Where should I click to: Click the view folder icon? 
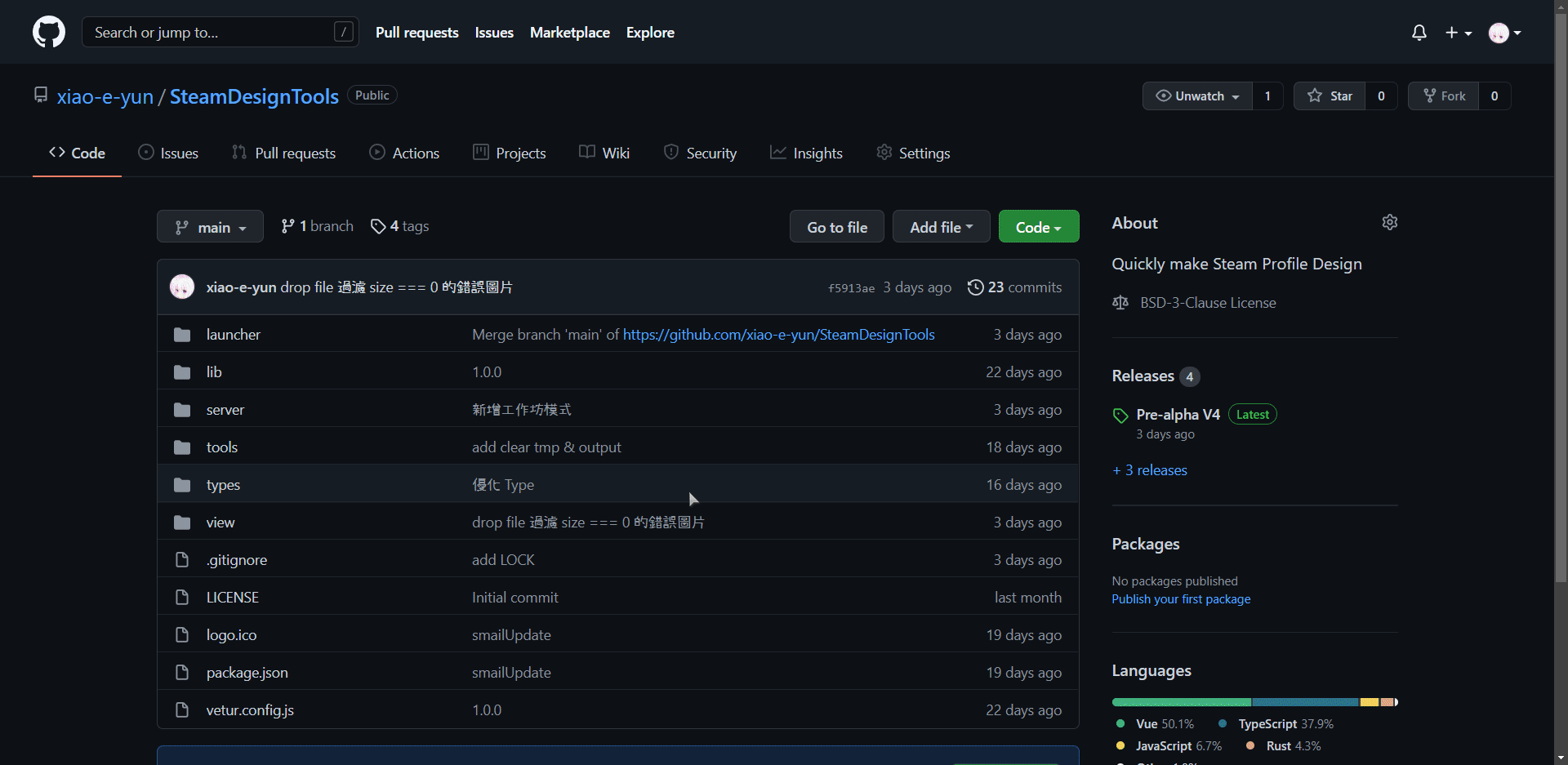point(182,523)
